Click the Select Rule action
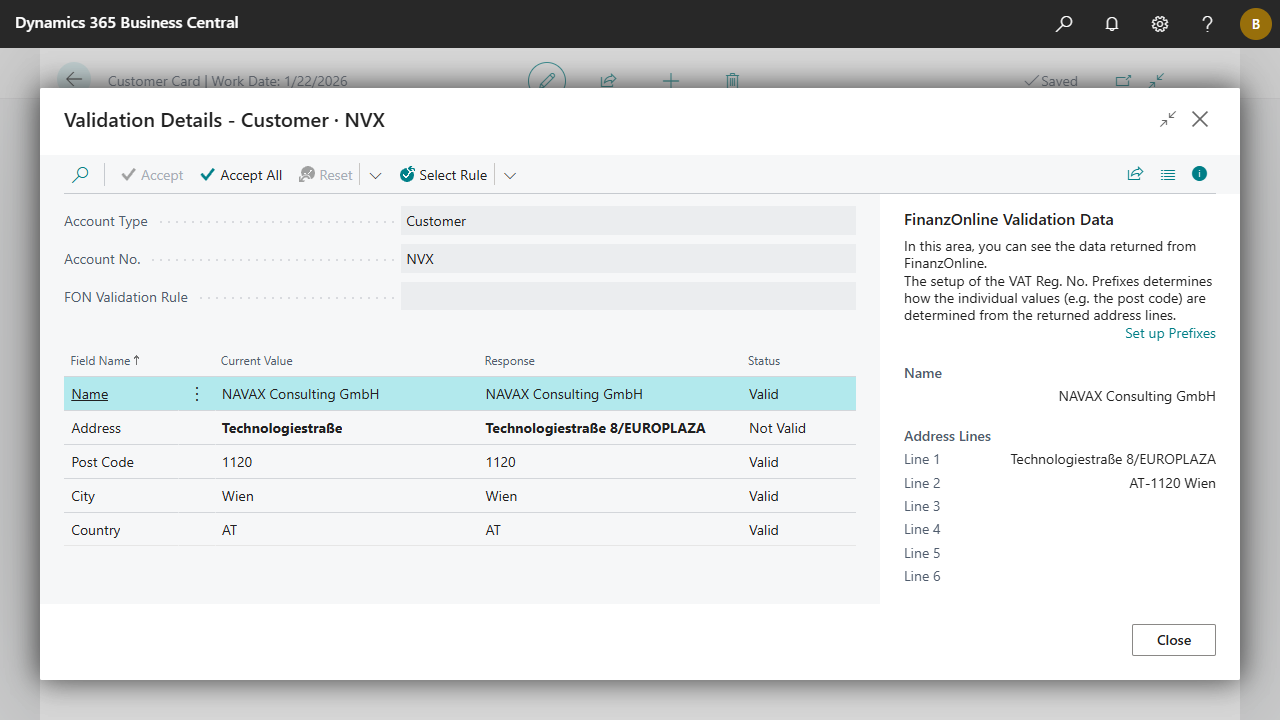 point(443,175)
